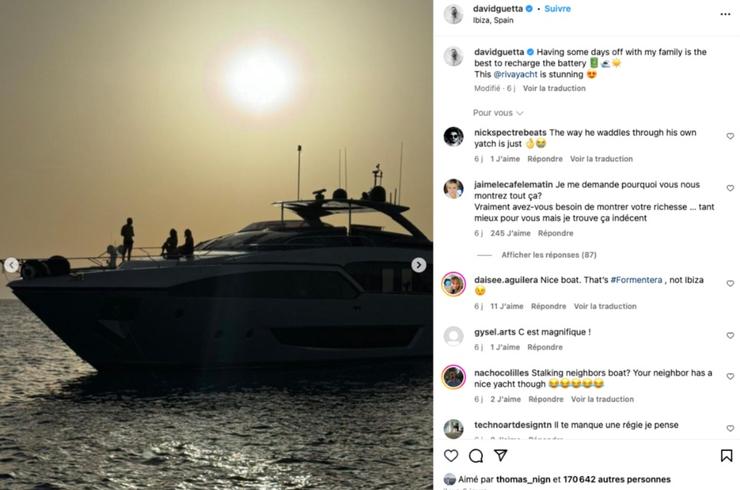Expand the Pour vous comment sorting dropdown
The width and height of the screenshot is (740, 490).
coord(498,113)
